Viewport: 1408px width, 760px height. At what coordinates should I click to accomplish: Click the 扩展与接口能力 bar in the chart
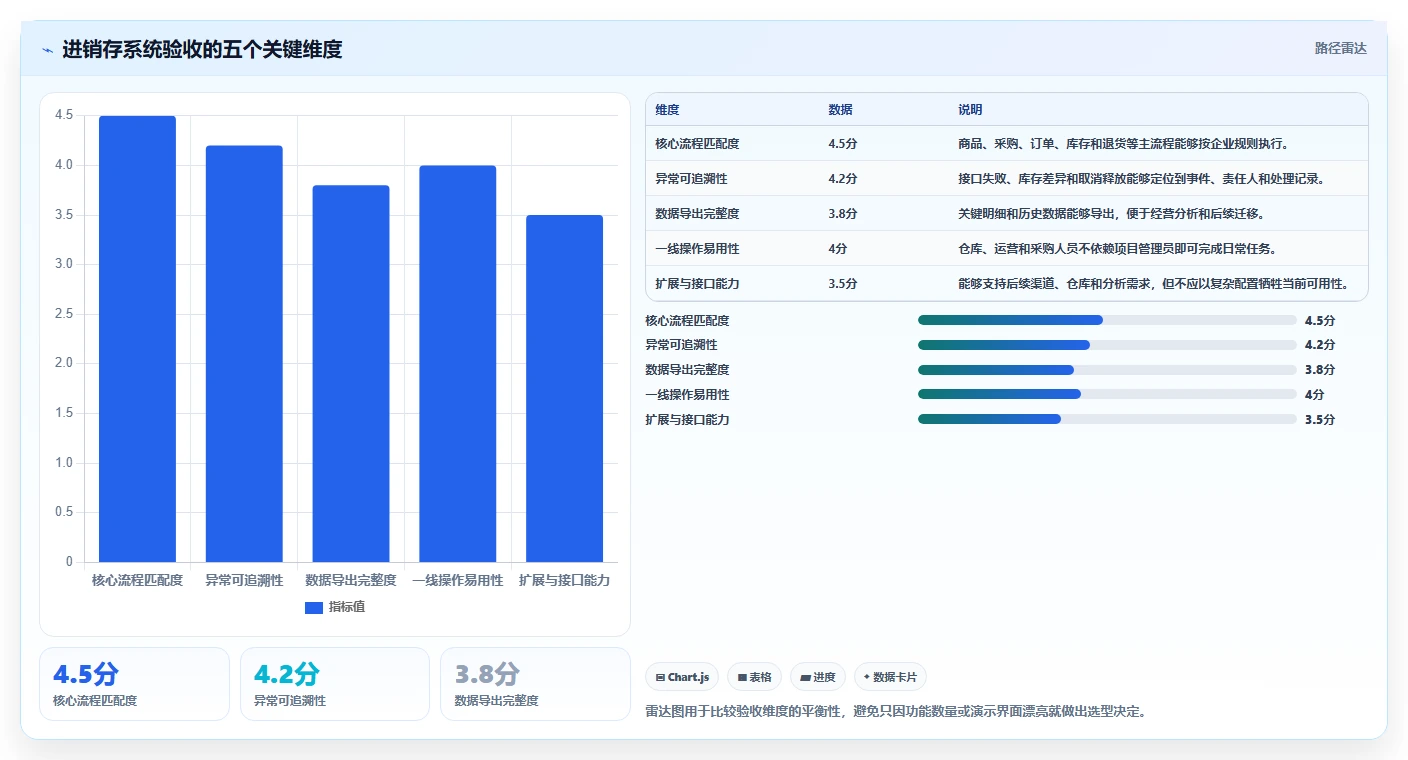[x=564, y=388]
